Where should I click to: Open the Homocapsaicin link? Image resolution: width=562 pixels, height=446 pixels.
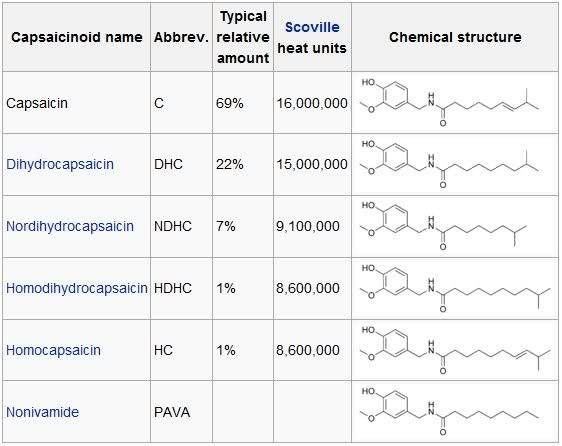point(53,350)
